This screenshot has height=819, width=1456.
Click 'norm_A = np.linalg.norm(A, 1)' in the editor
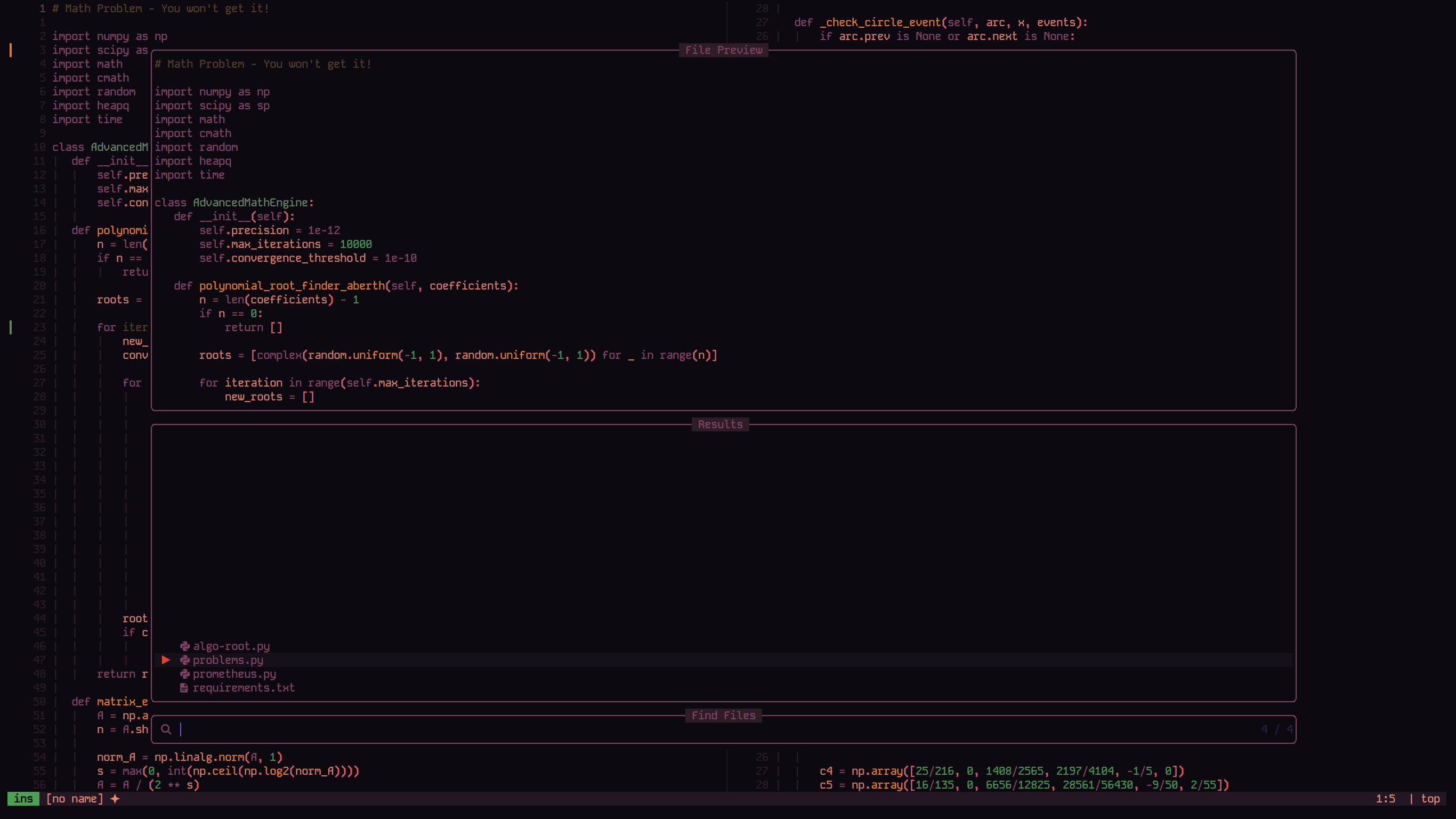pyautogui.click(x=189, y=757)
